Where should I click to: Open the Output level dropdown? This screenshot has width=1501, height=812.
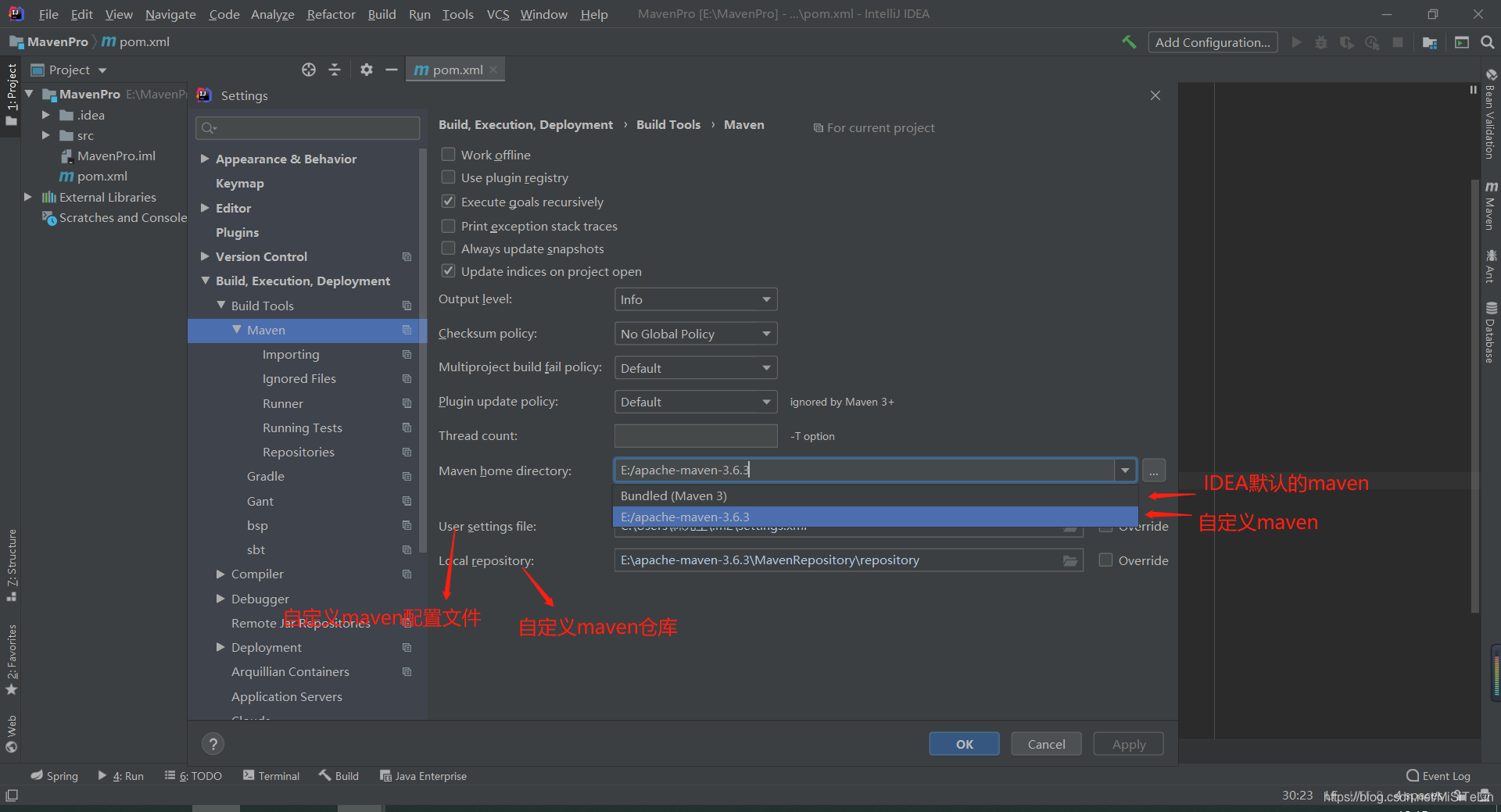[x=696, y=299]
